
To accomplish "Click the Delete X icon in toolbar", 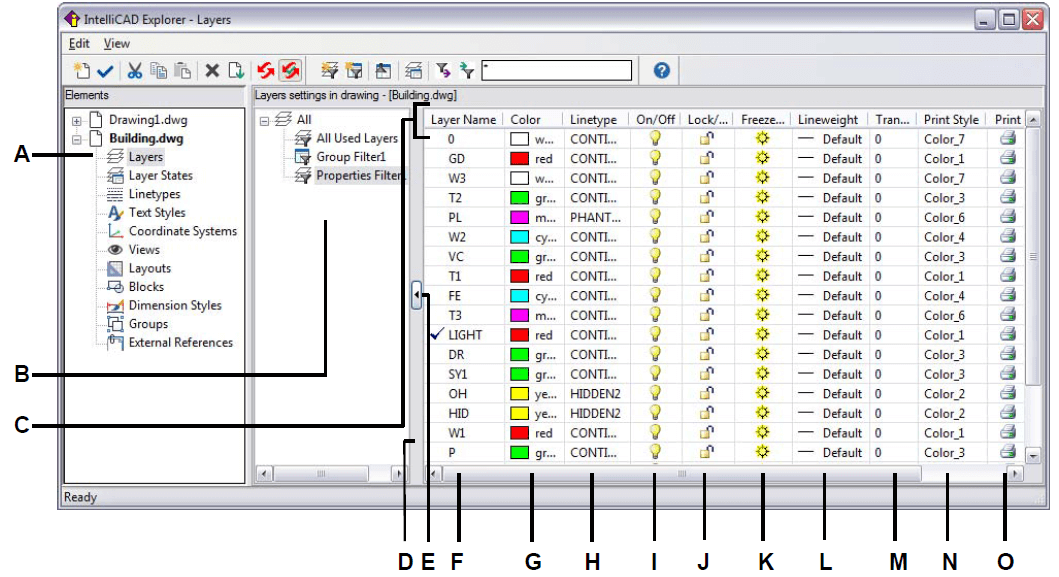I will pyautogui.click(x=212, y=70).
